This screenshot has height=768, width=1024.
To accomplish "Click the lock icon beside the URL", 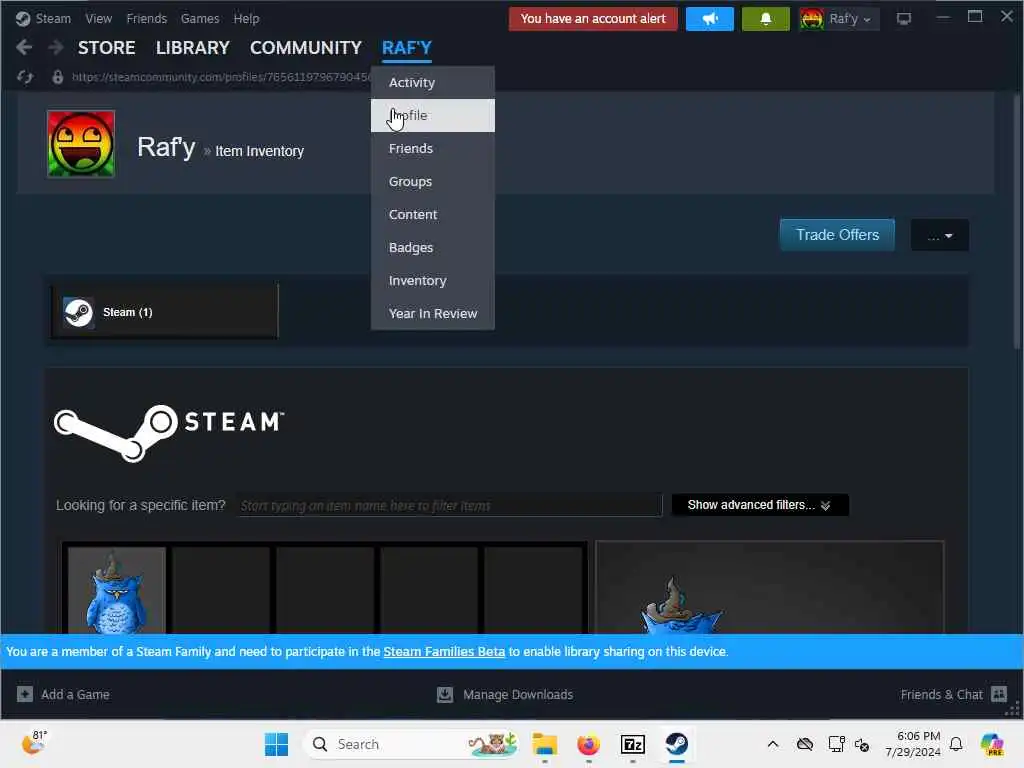I will (x=57, y=77).
